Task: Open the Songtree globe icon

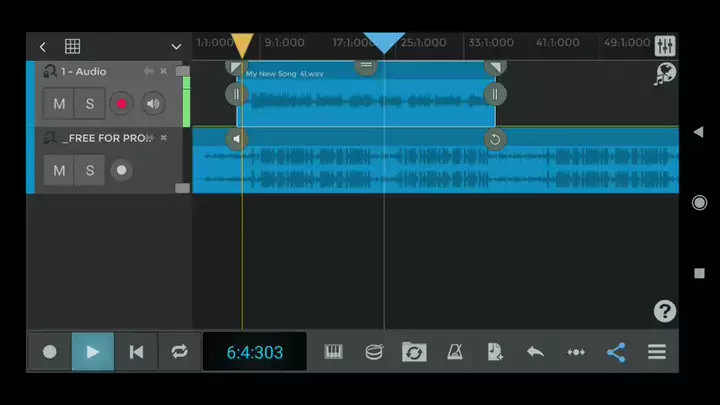Action: pos(665,74)
